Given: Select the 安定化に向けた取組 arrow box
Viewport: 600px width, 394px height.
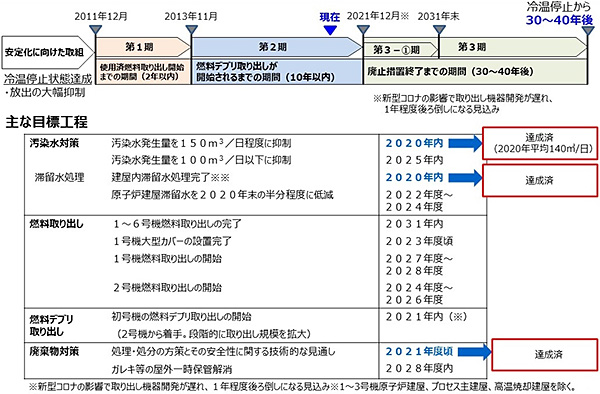Looking at the screenshot, I should click(48, 52).
